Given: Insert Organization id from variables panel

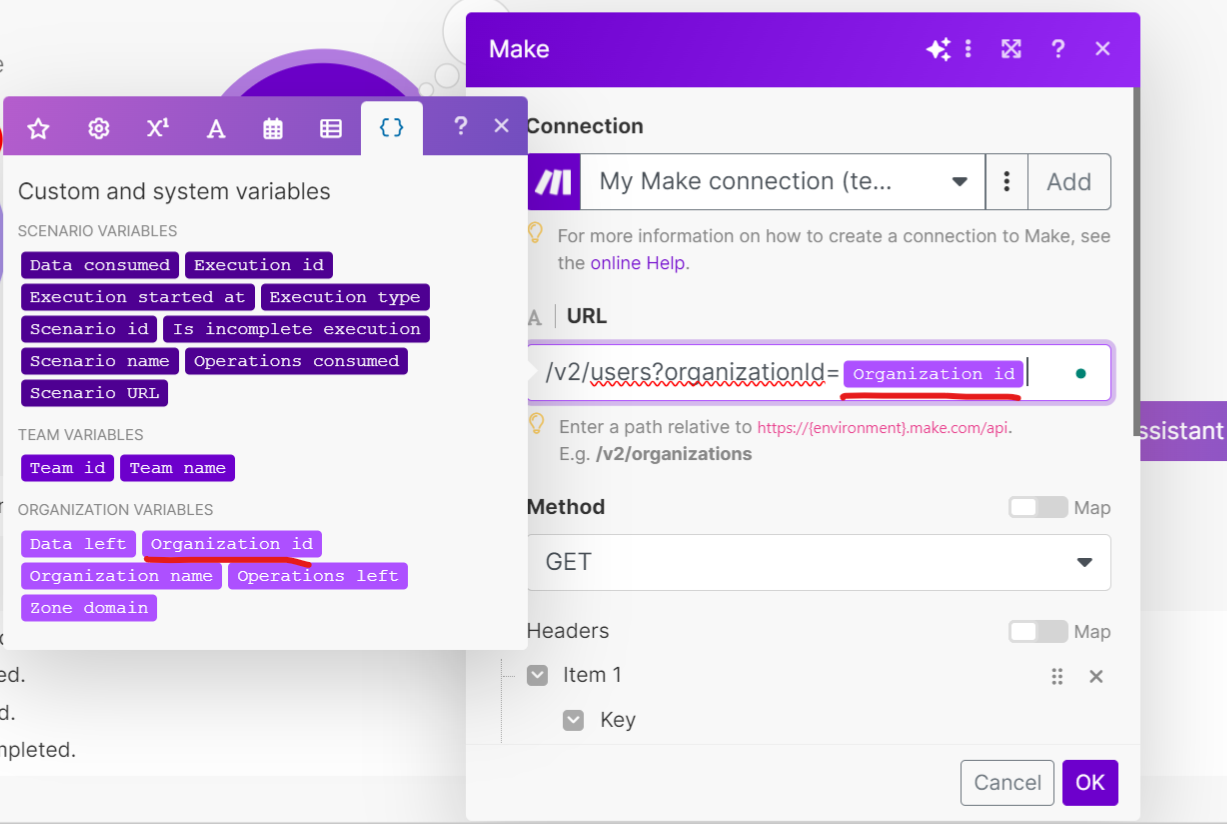Looking at the screenshot, I should (232, 544).
